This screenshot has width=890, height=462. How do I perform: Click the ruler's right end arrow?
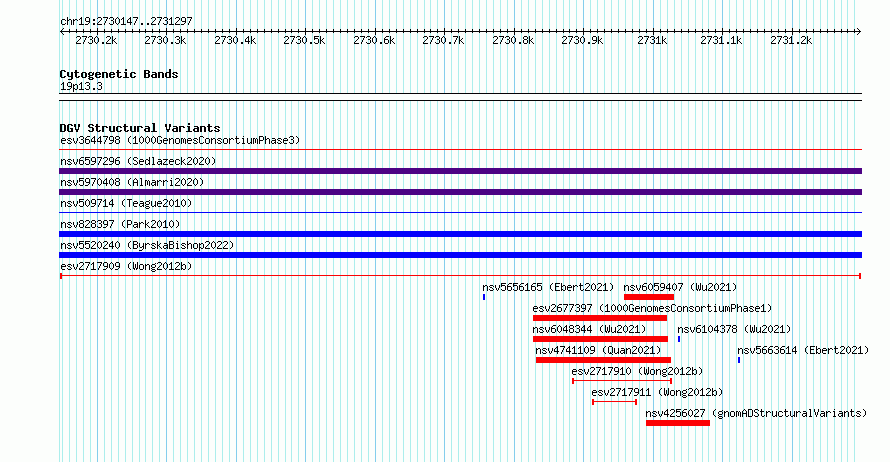pos(859,32)
